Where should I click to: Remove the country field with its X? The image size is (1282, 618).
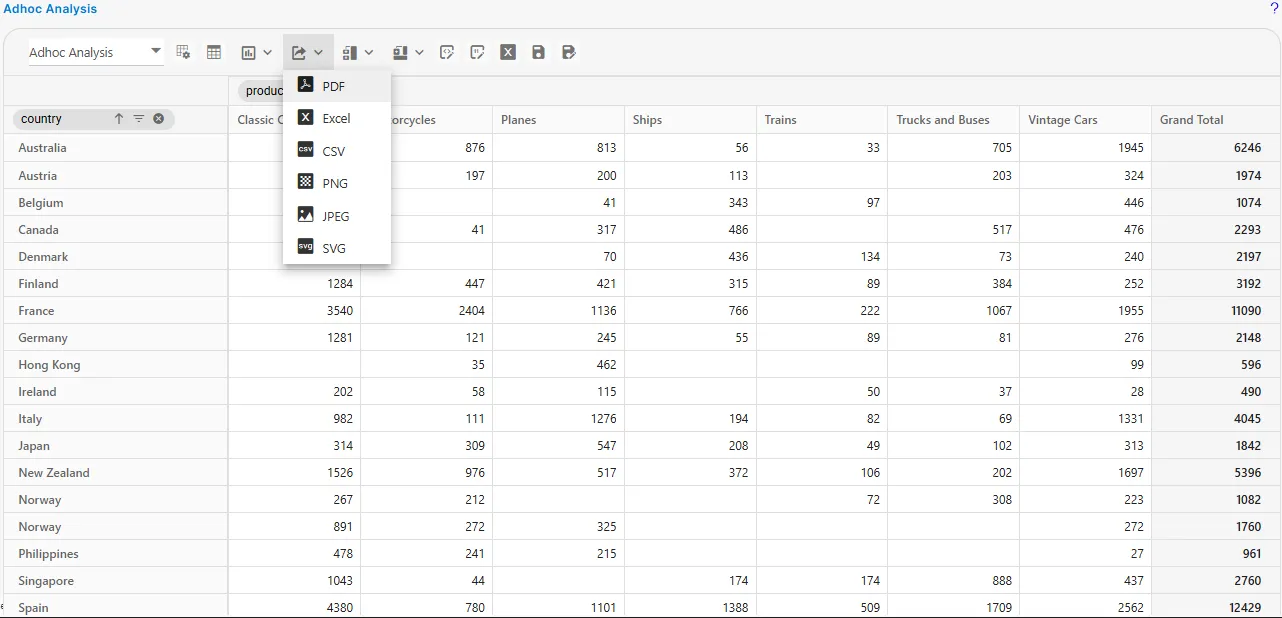point(158,119)
